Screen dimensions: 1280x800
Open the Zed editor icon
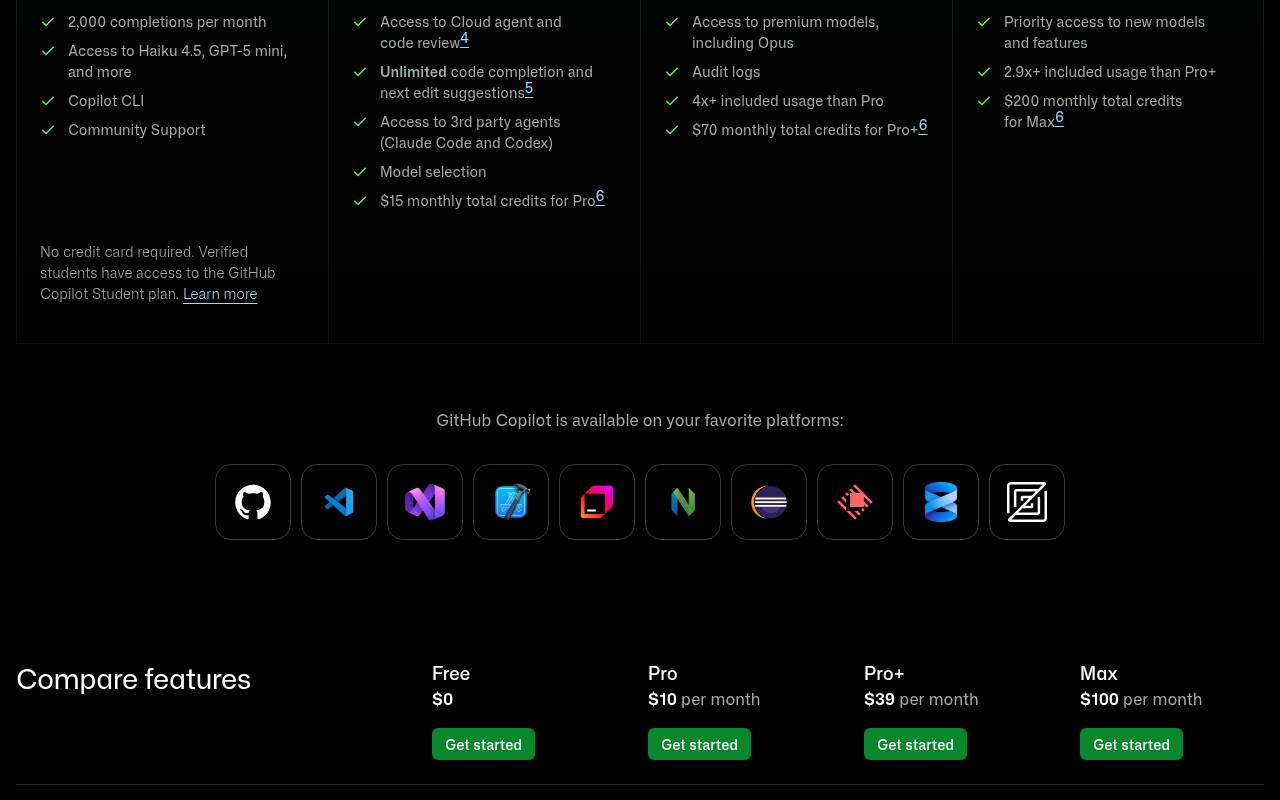click(1027, 502)
